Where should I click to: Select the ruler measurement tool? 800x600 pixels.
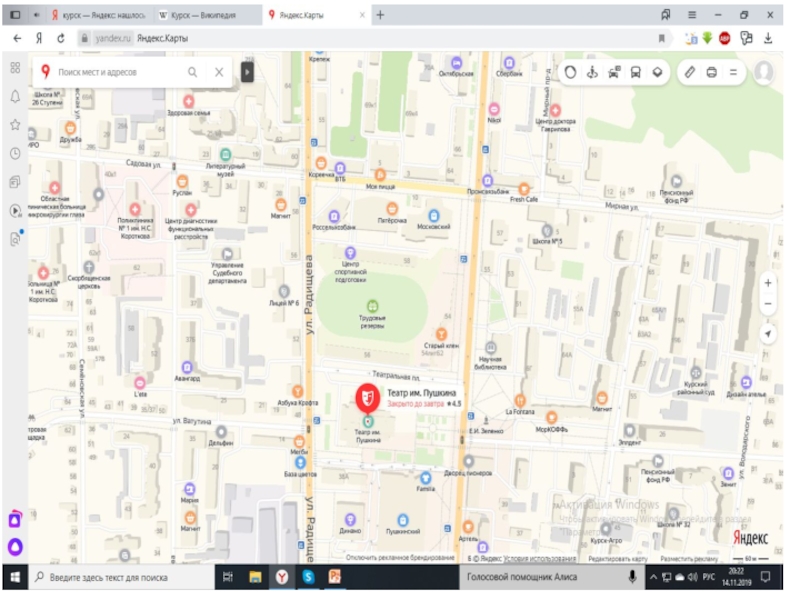[x=690, y=72]
